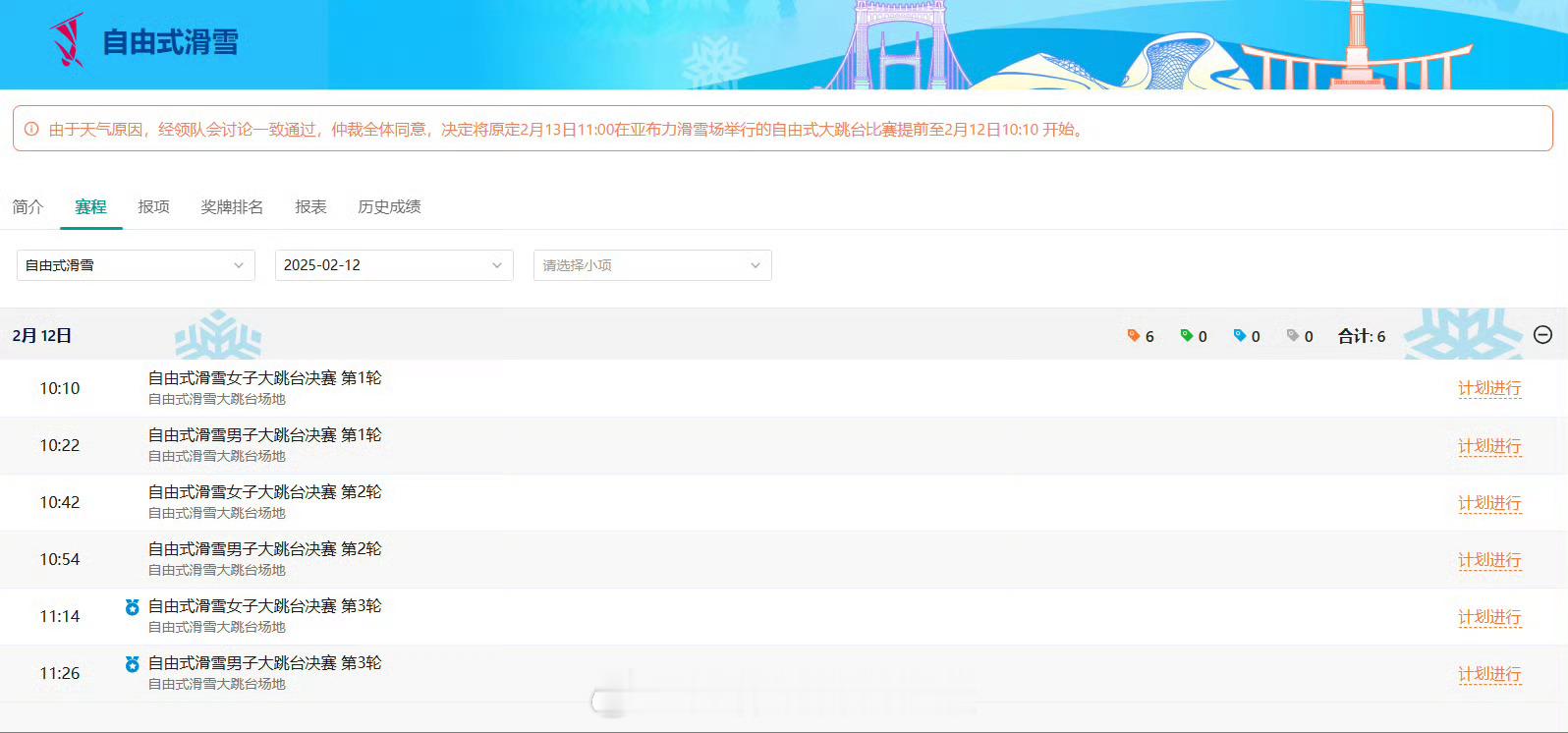Click 计划进行 status for the 10:10 event
Viewport: 1568px width, 733px height.
point(1489,388)
